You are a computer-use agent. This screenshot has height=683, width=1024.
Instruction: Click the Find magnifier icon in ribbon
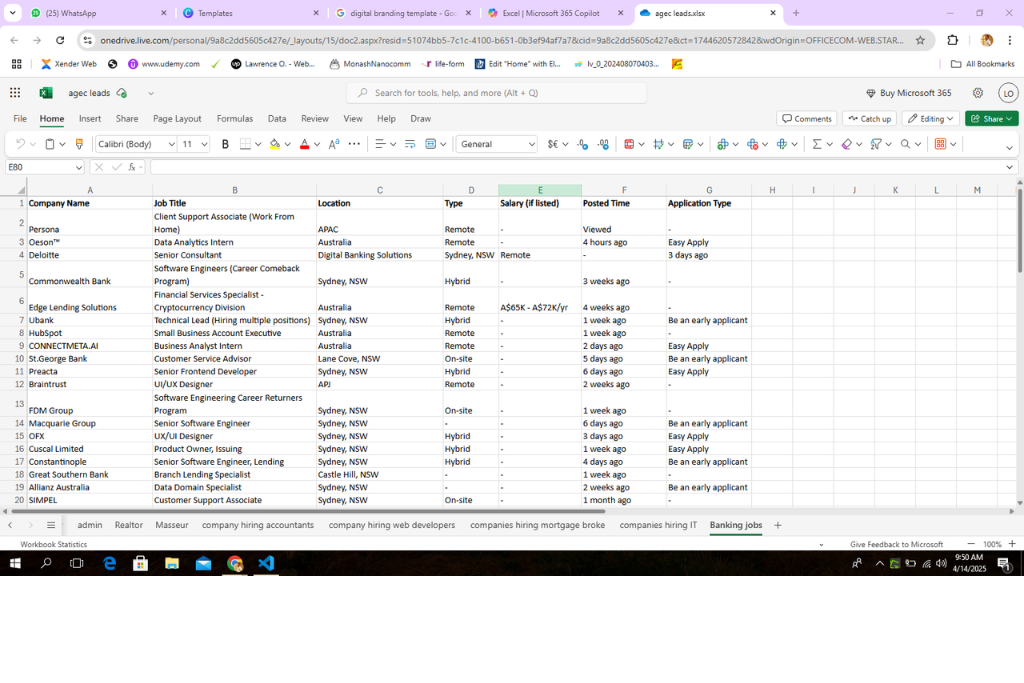905,144
